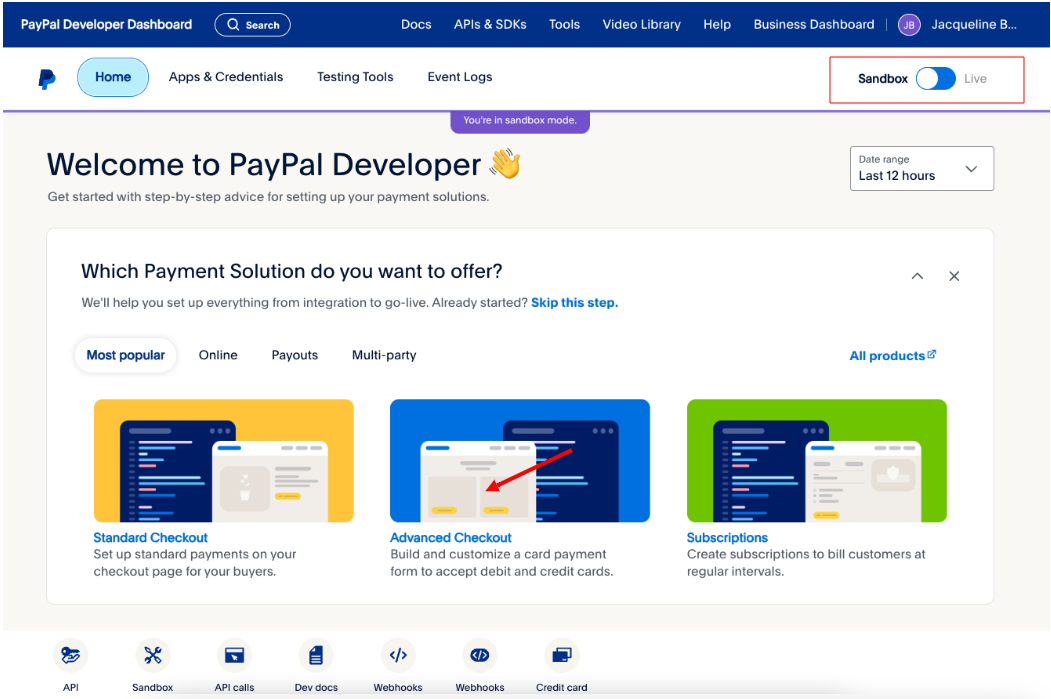Open the Multi-party tab
This screenshot has height=699, width=1051.
pyautogui.click(x=384, y=355)
